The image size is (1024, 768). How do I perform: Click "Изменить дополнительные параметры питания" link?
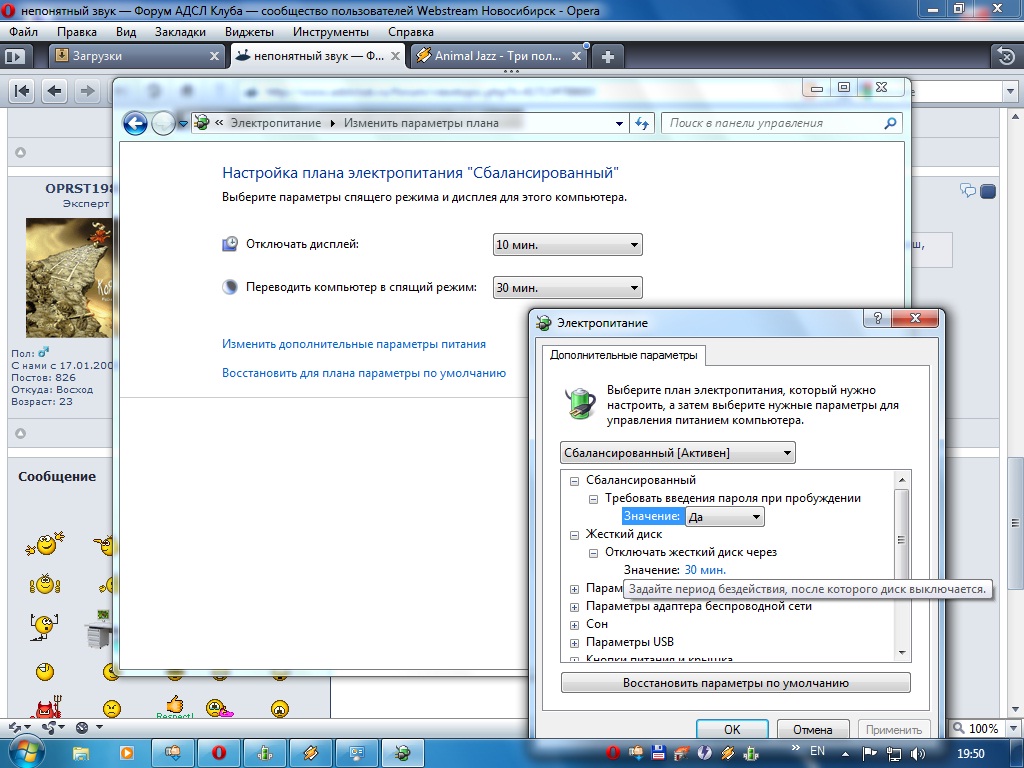tap(354, 344)
